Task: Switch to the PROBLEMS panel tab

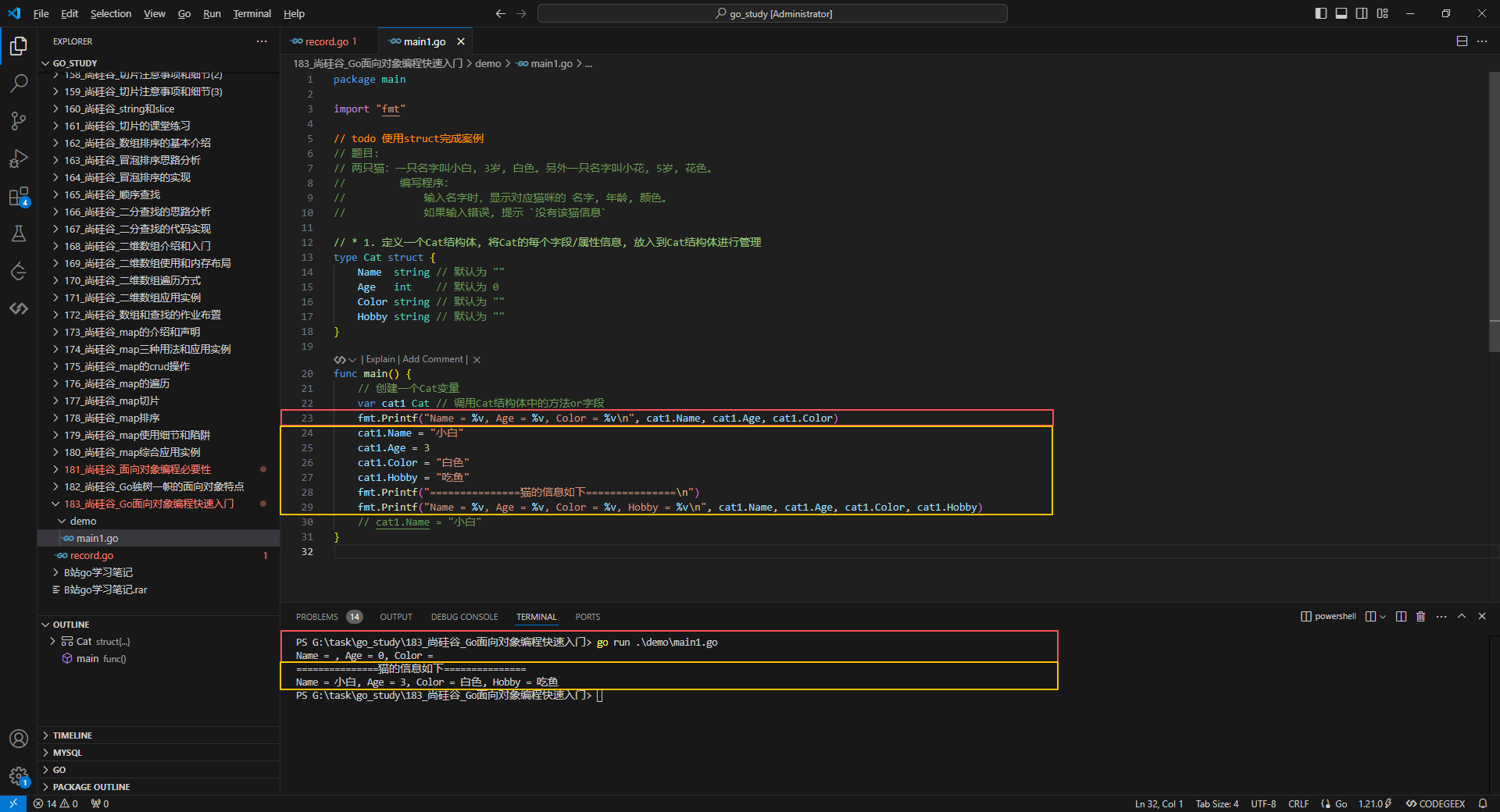Action: (317, 617)
